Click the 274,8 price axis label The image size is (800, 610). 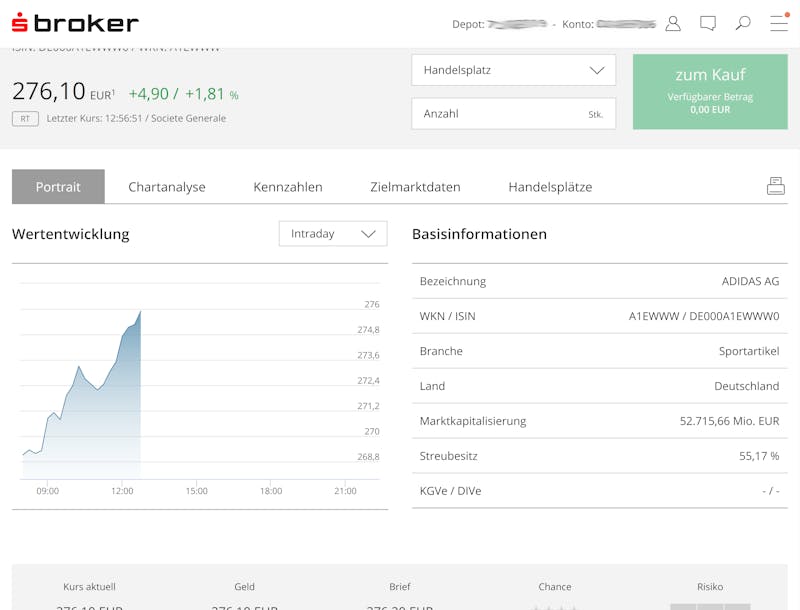[368, 330]
